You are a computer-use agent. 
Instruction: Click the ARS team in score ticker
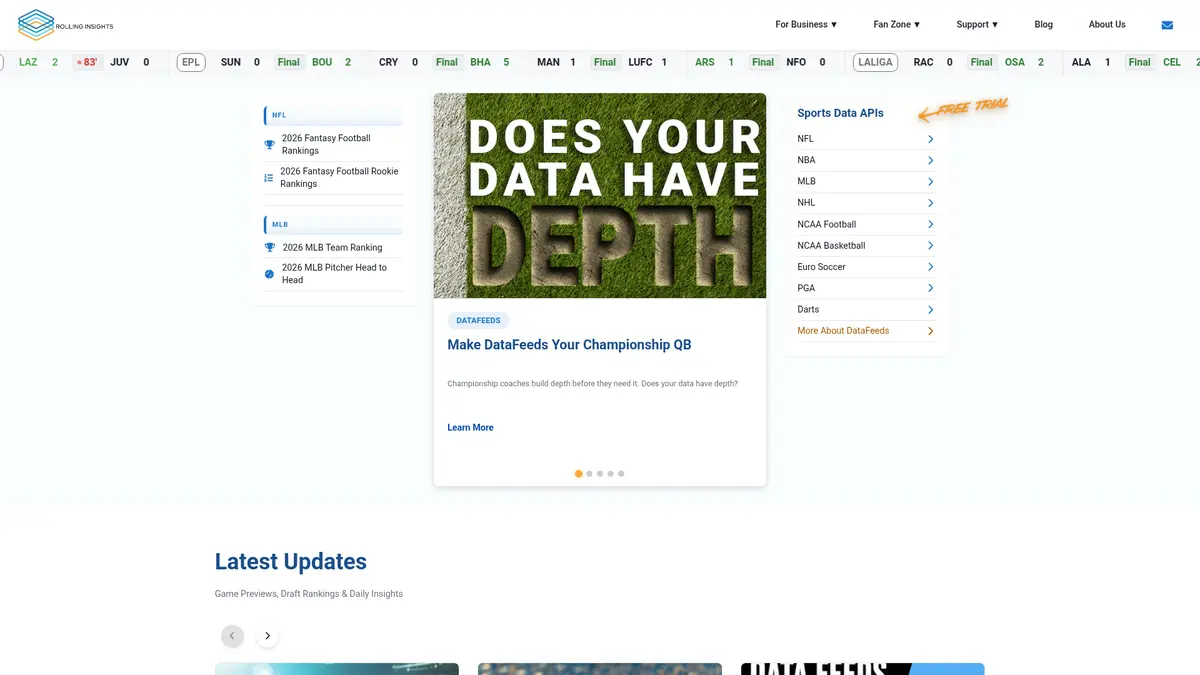pyautogui.click(x=705, y=62)
